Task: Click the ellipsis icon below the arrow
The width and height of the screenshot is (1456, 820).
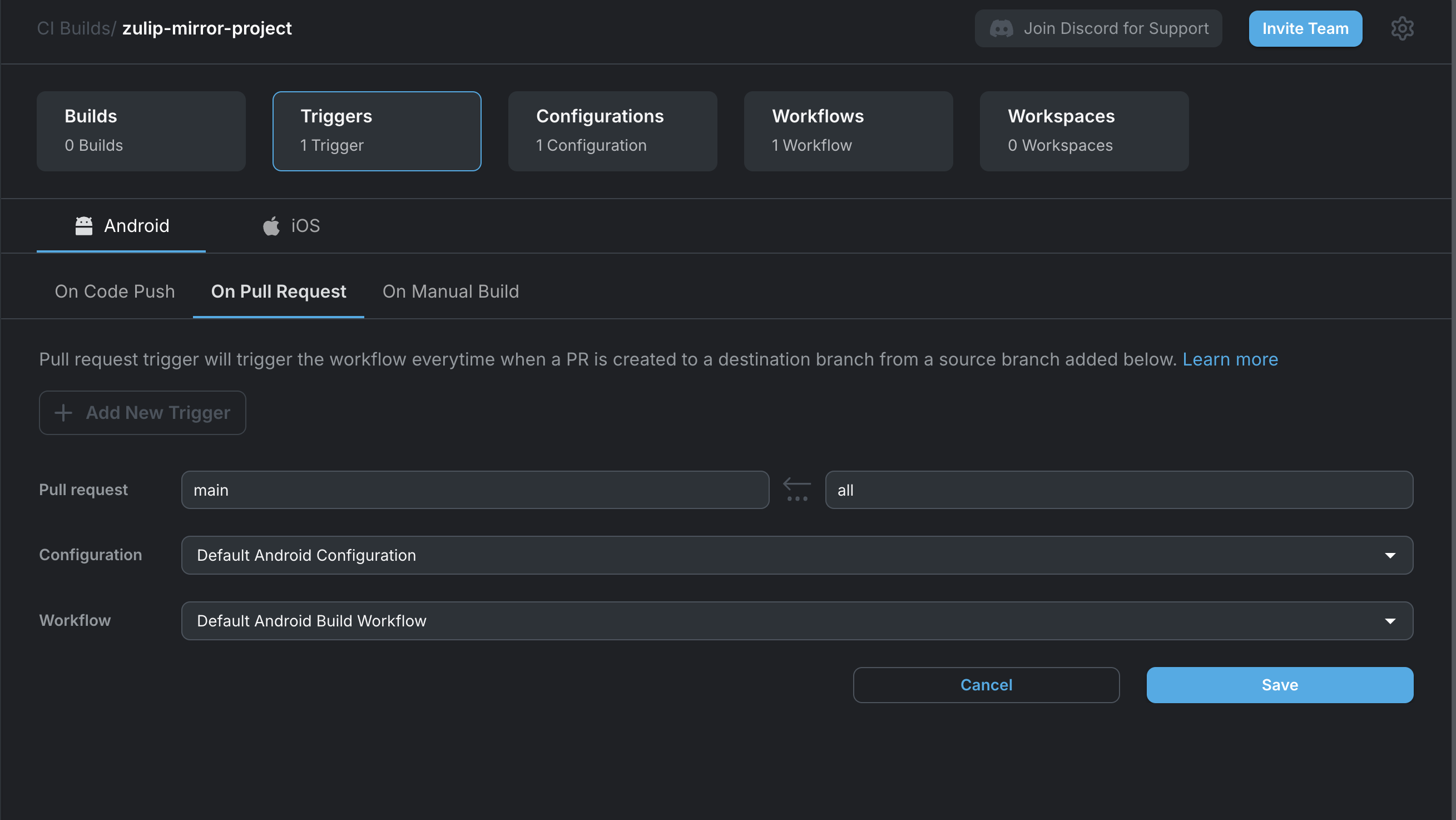Action: pos(797,498)
